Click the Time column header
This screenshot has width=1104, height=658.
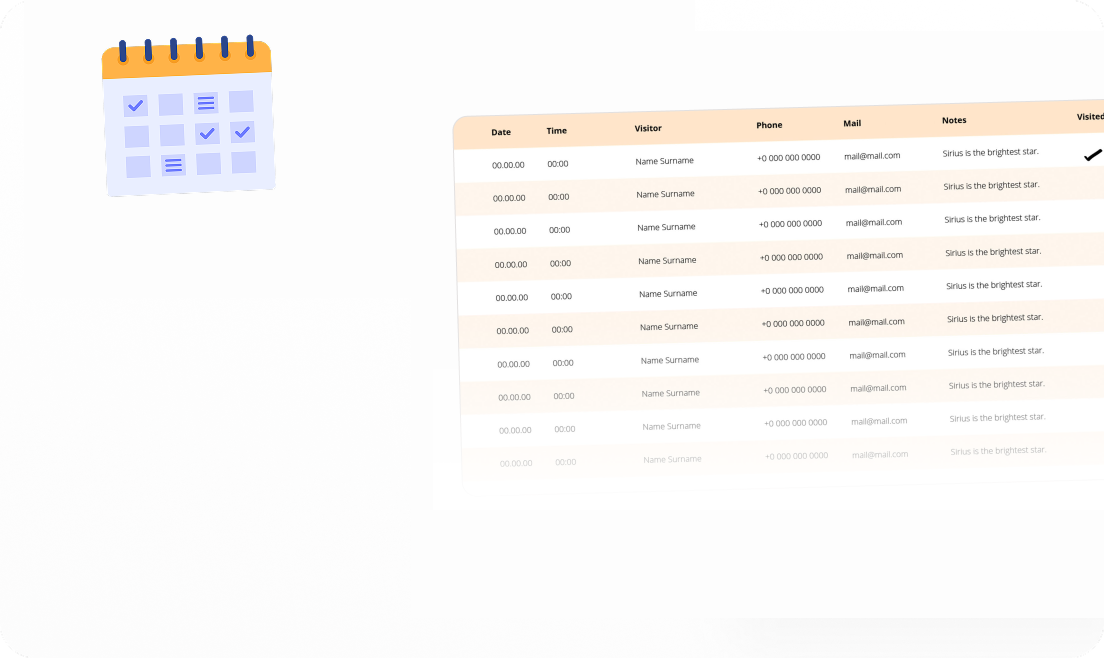coord(556,131)
